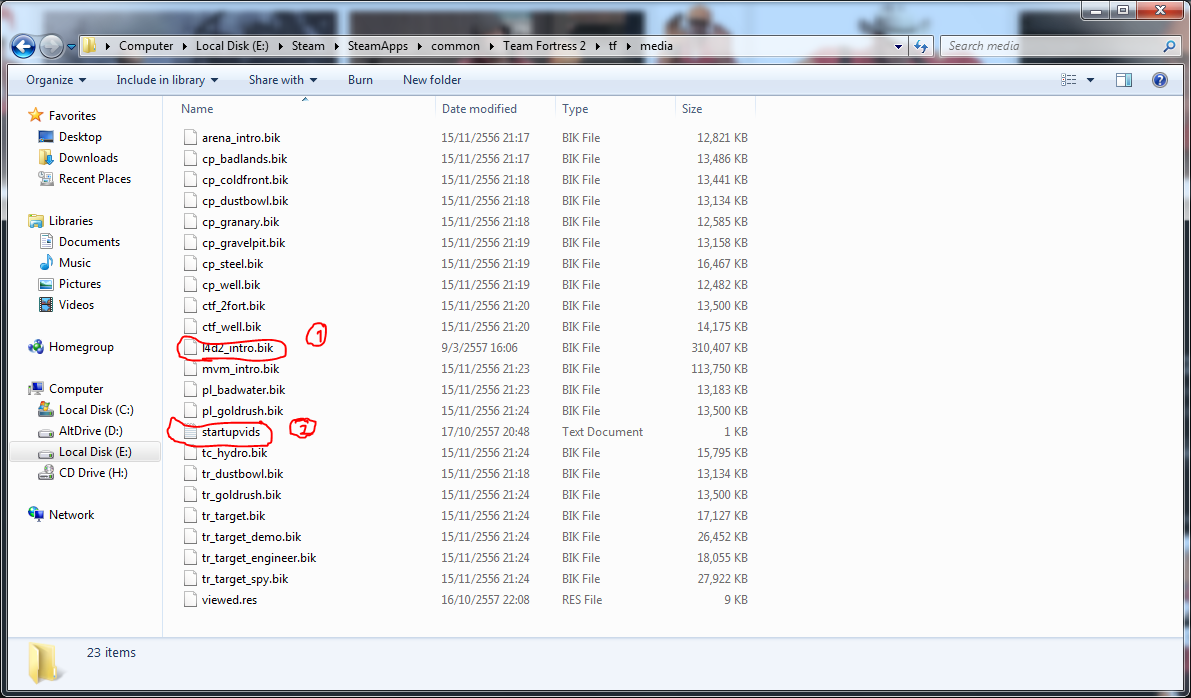Click the file icon of ctf_well.bik
Image resolution: width=1191 pixels, height=698 pixels.
[190, 327]
